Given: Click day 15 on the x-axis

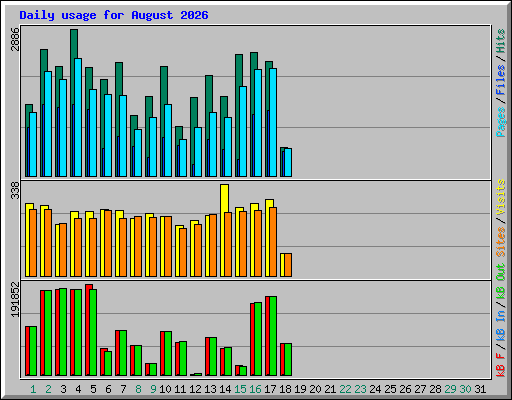Looking at the screenshot, I should [x=240, y=389].
